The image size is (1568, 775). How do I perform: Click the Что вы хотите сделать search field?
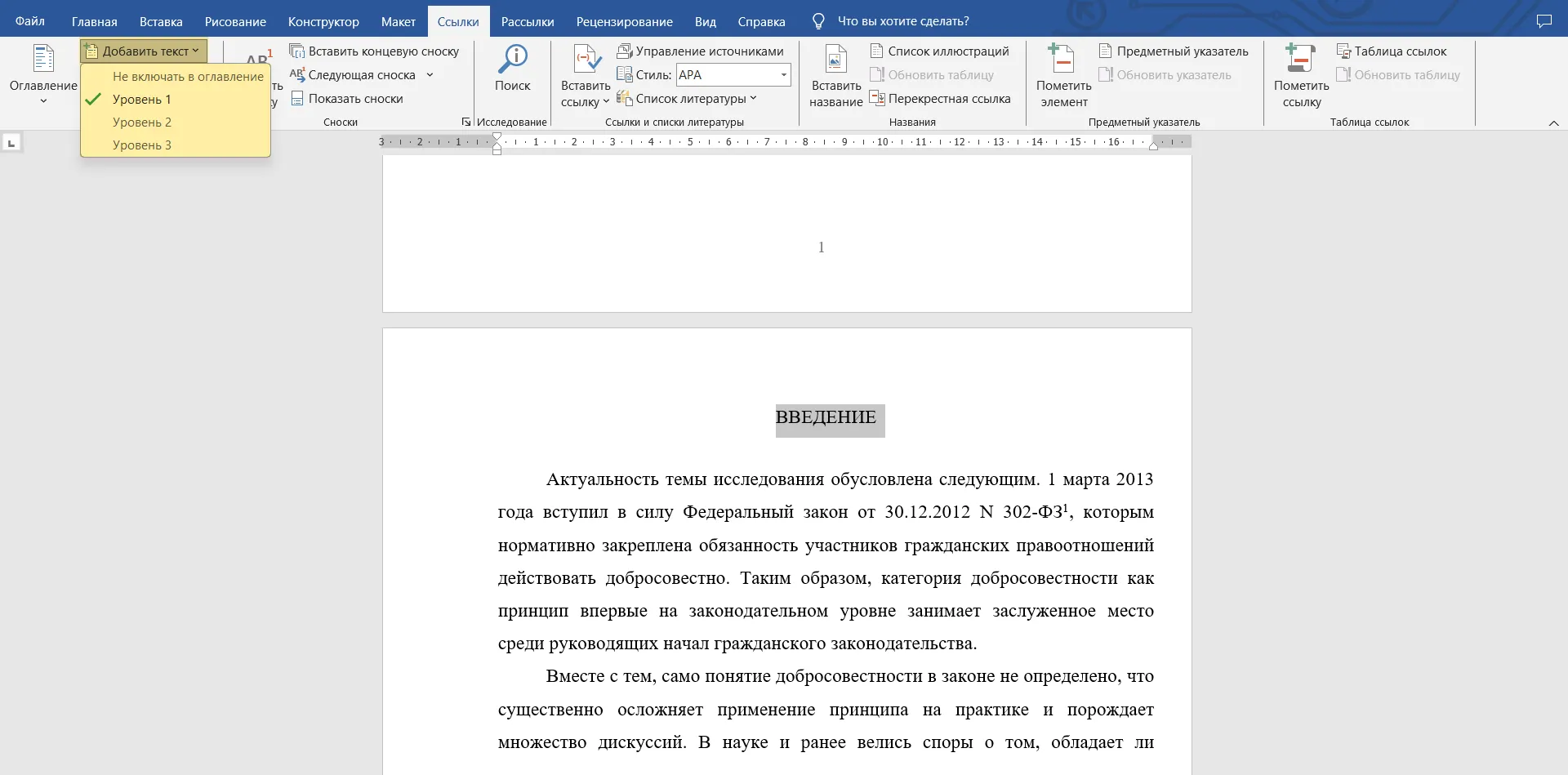click(x=903, y=21)
